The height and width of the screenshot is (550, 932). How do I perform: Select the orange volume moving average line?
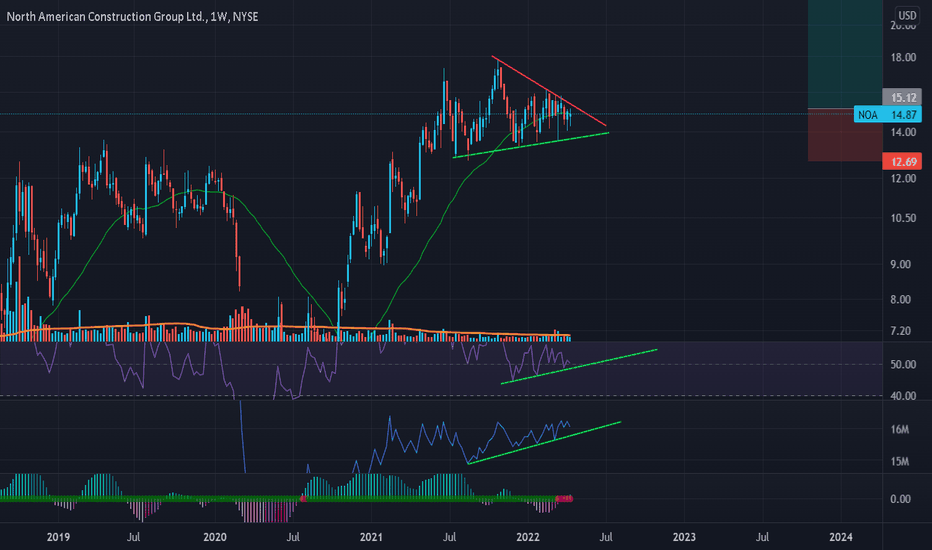285,328
